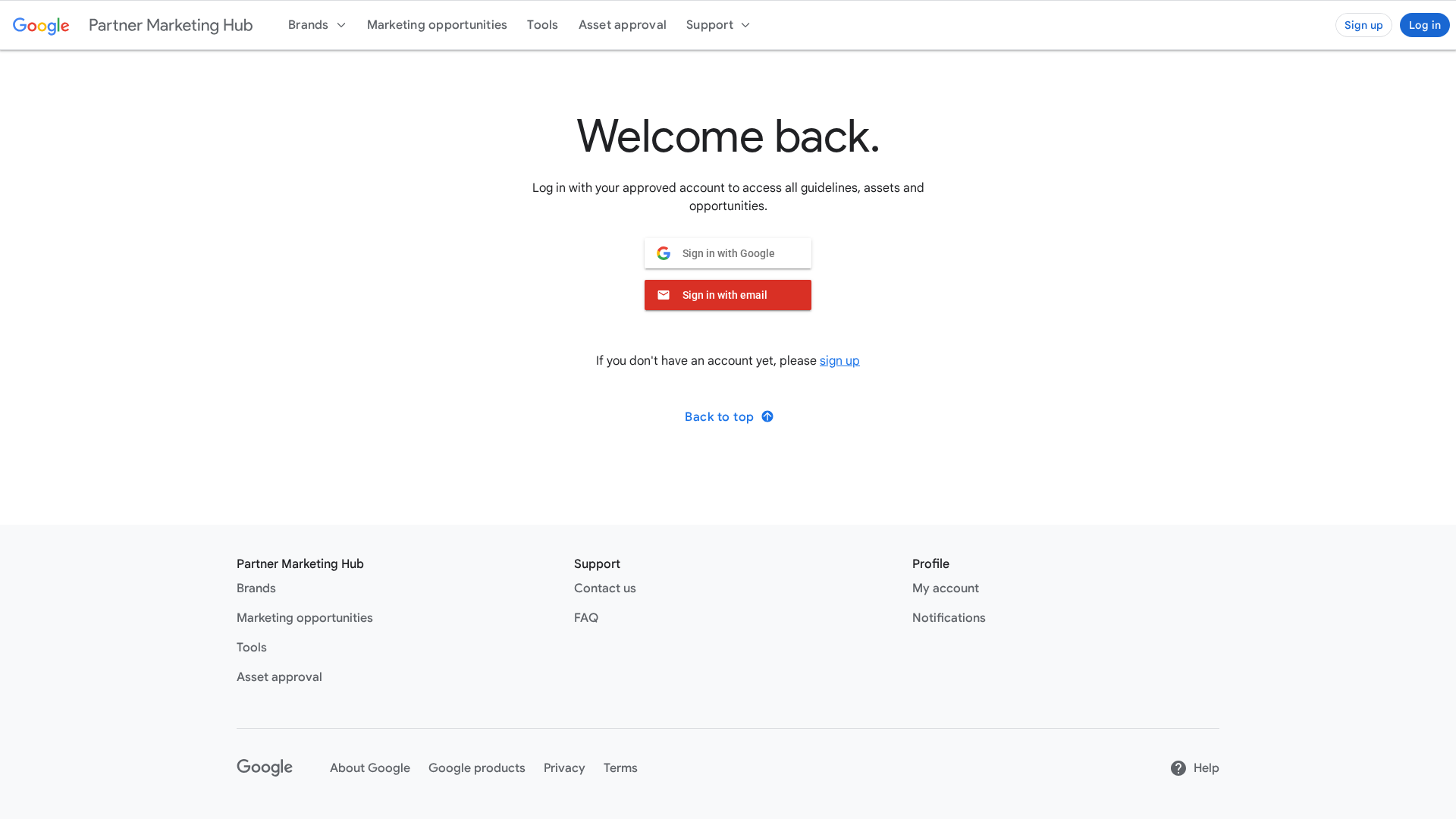The image size is (1456, 819).
Task: Open Asset approval link in footer
Action: point(279,677)
